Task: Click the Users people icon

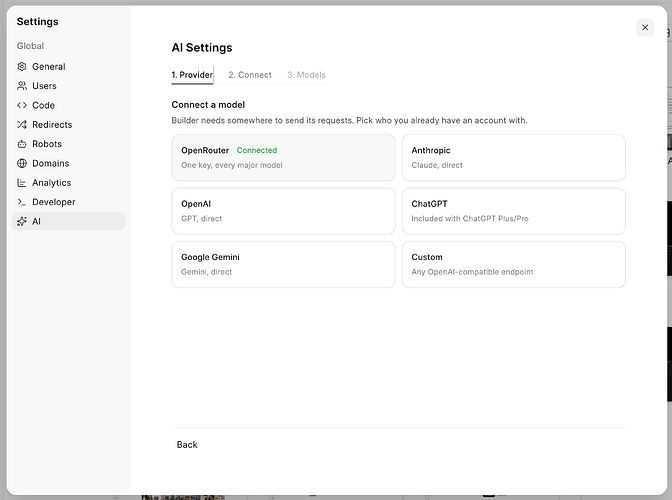Action: (x=22, y=86)
